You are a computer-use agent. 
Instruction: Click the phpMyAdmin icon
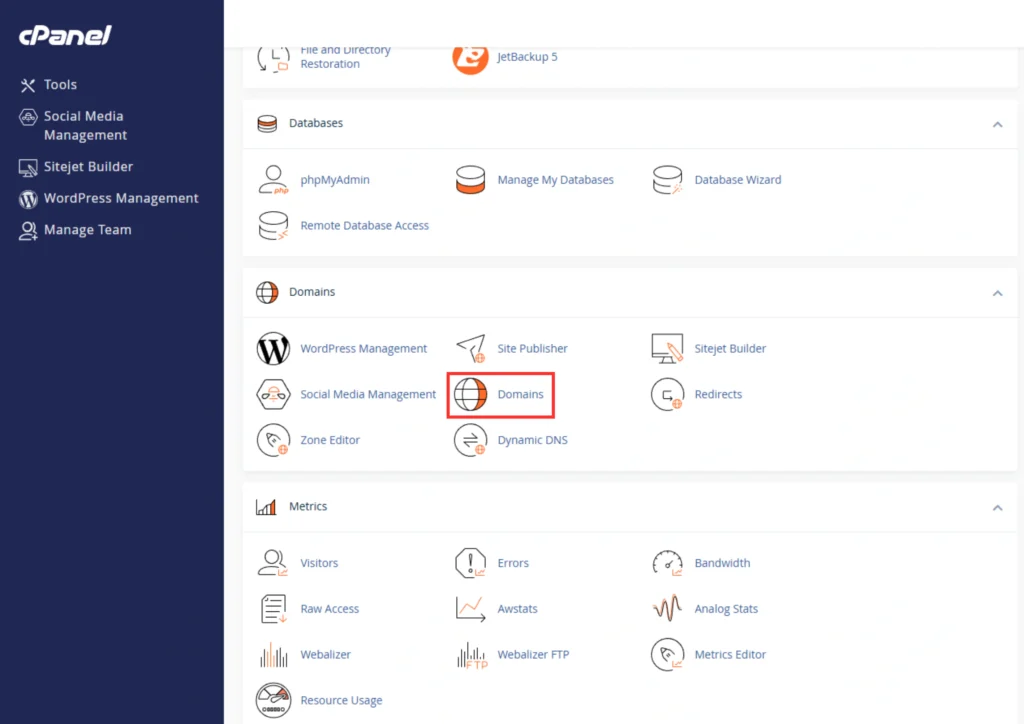point(273,180)
